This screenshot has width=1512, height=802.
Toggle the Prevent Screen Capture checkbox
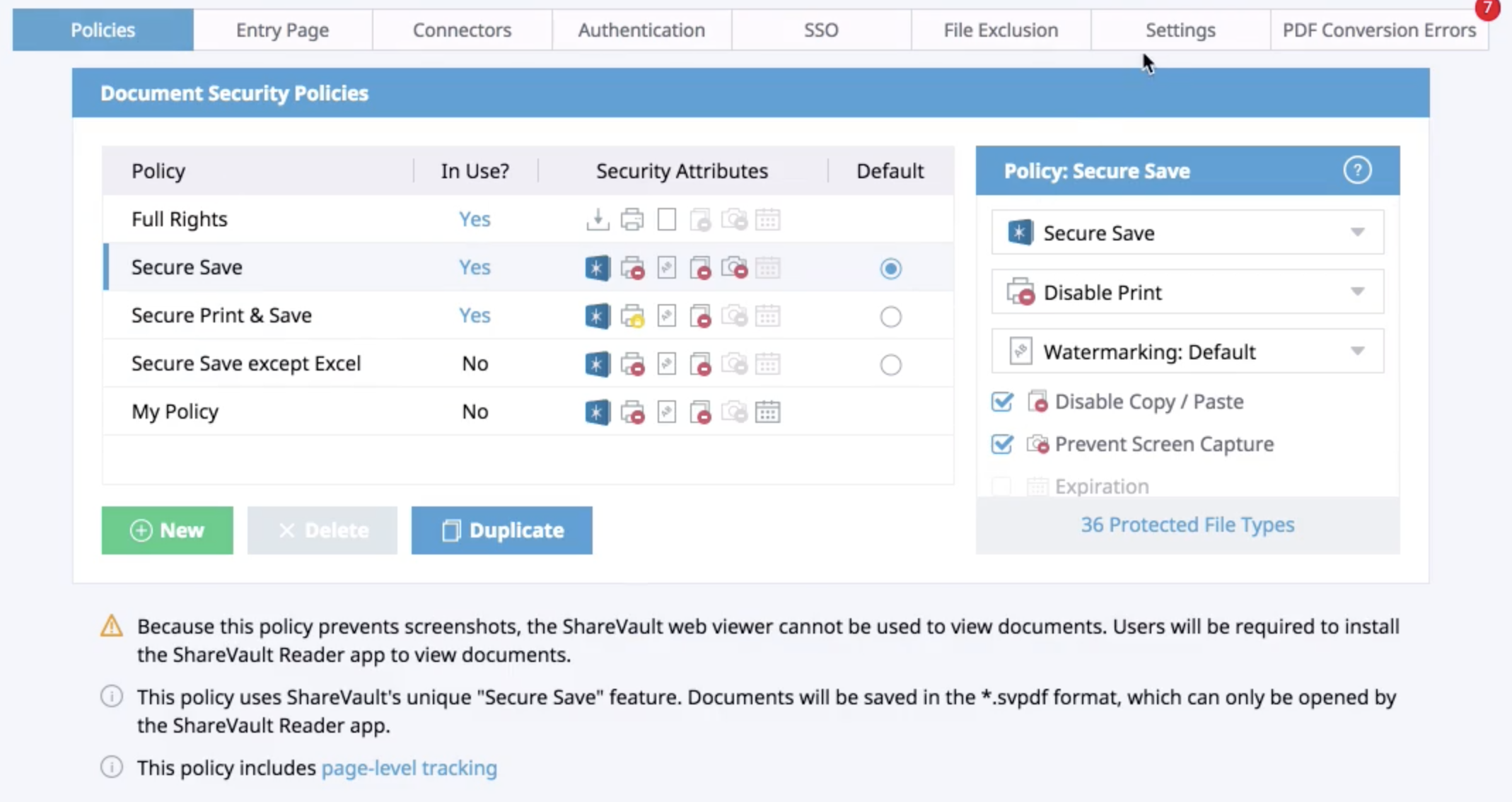click(1001, 444)
